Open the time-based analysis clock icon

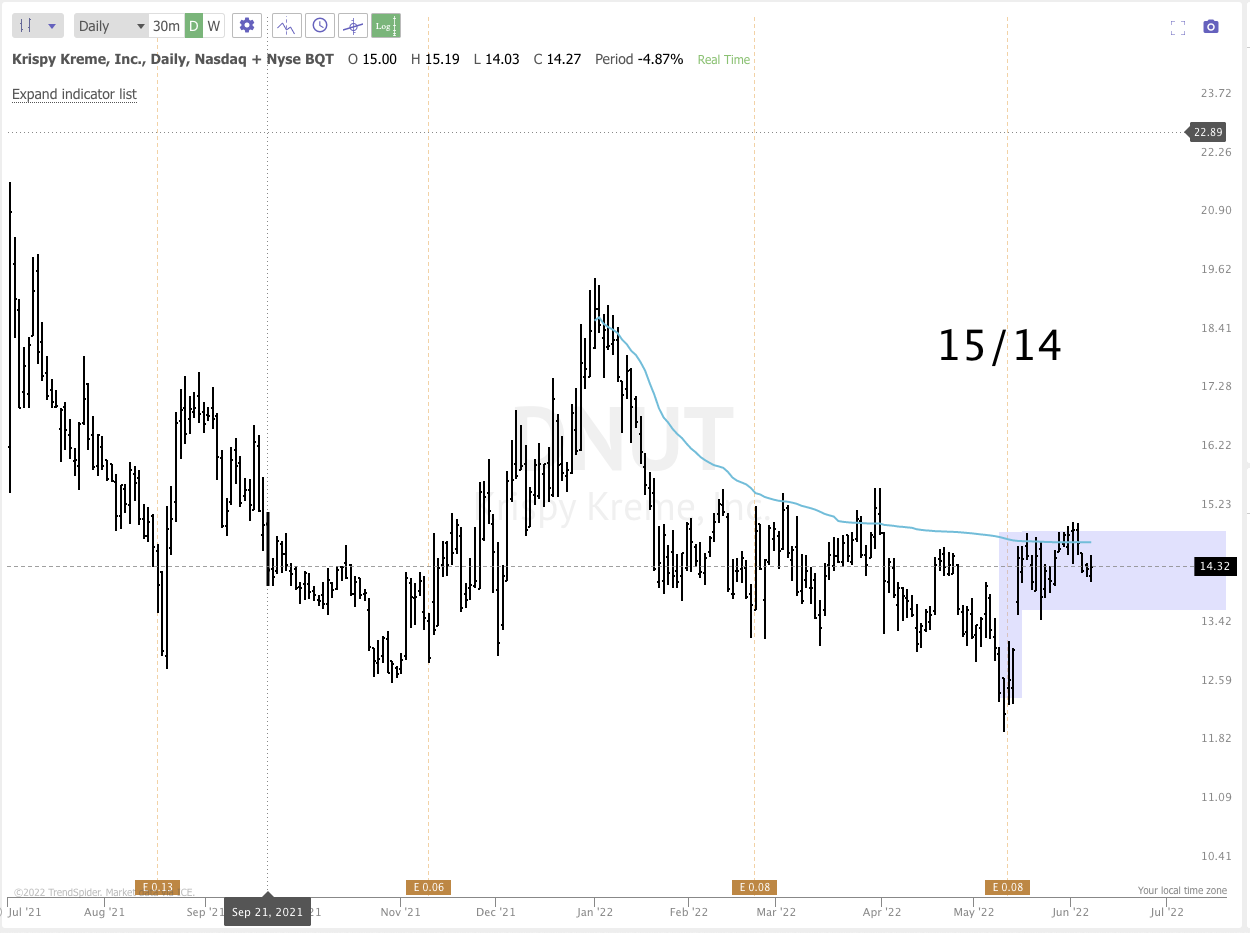tap(320, 25)
